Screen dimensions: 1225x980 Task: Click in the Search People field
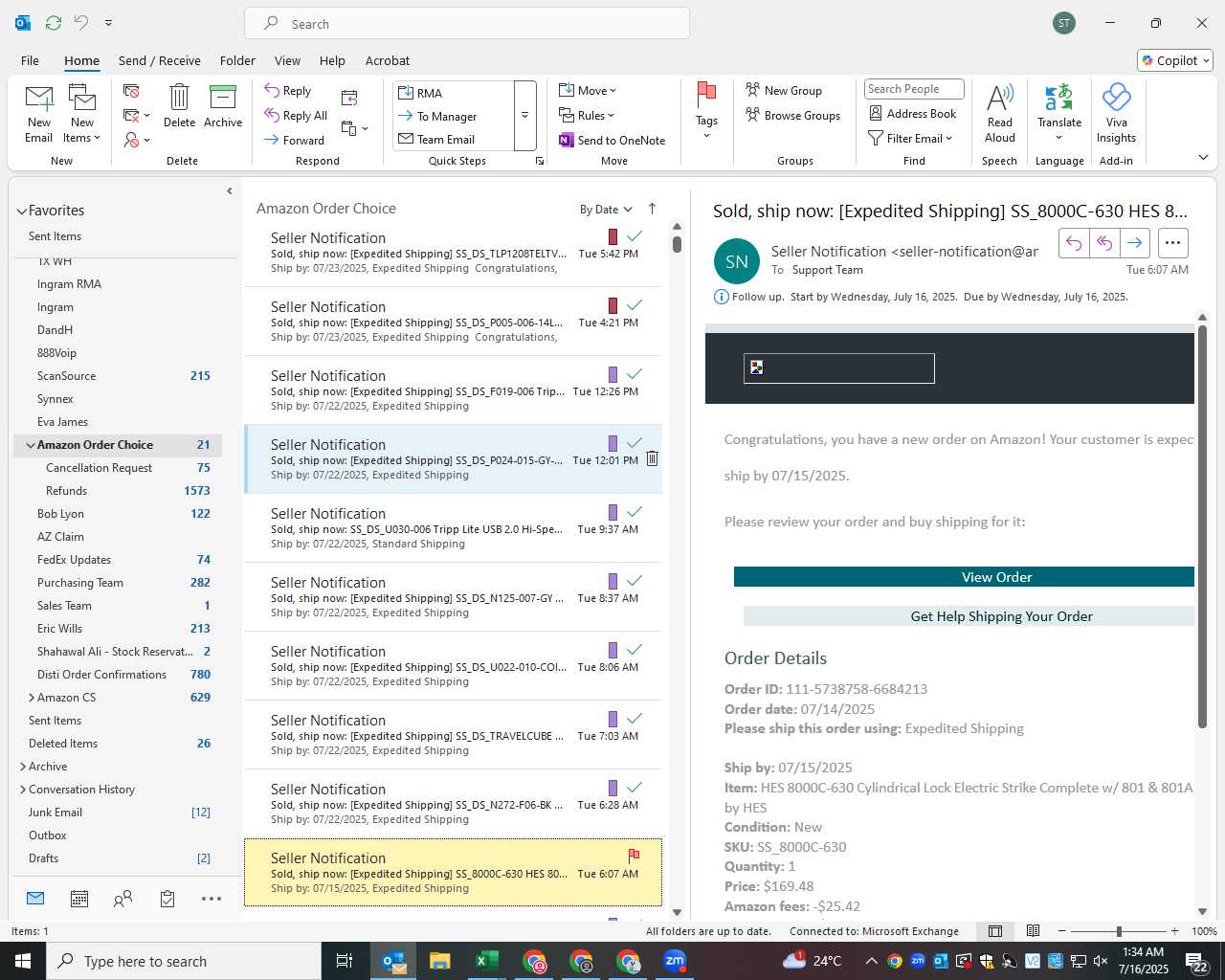coord(913,89)
